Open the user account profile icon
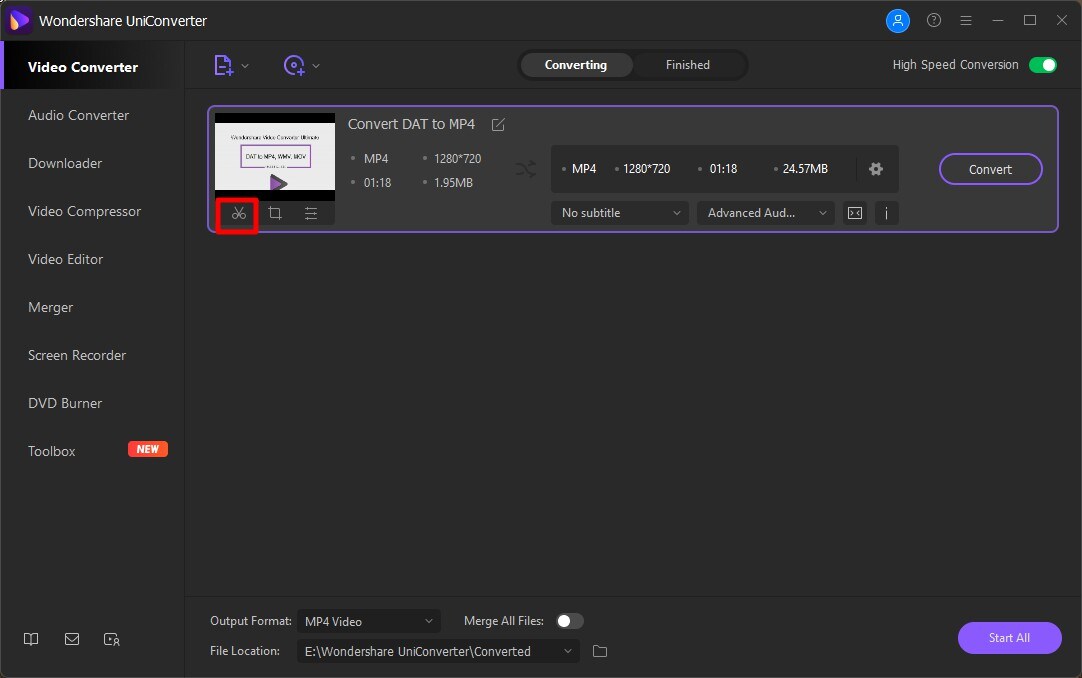 point(898,21)
